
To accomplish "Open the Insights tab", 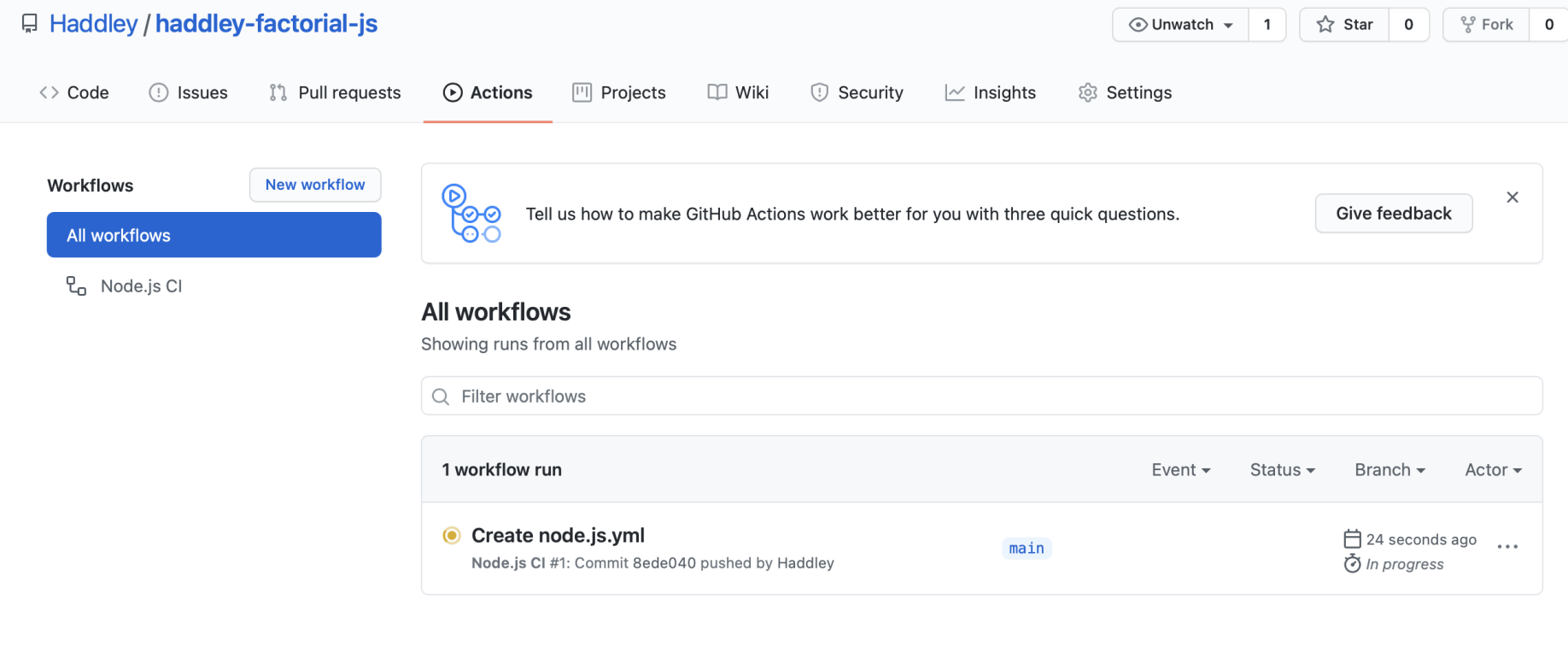I will (x=991, y=92).
